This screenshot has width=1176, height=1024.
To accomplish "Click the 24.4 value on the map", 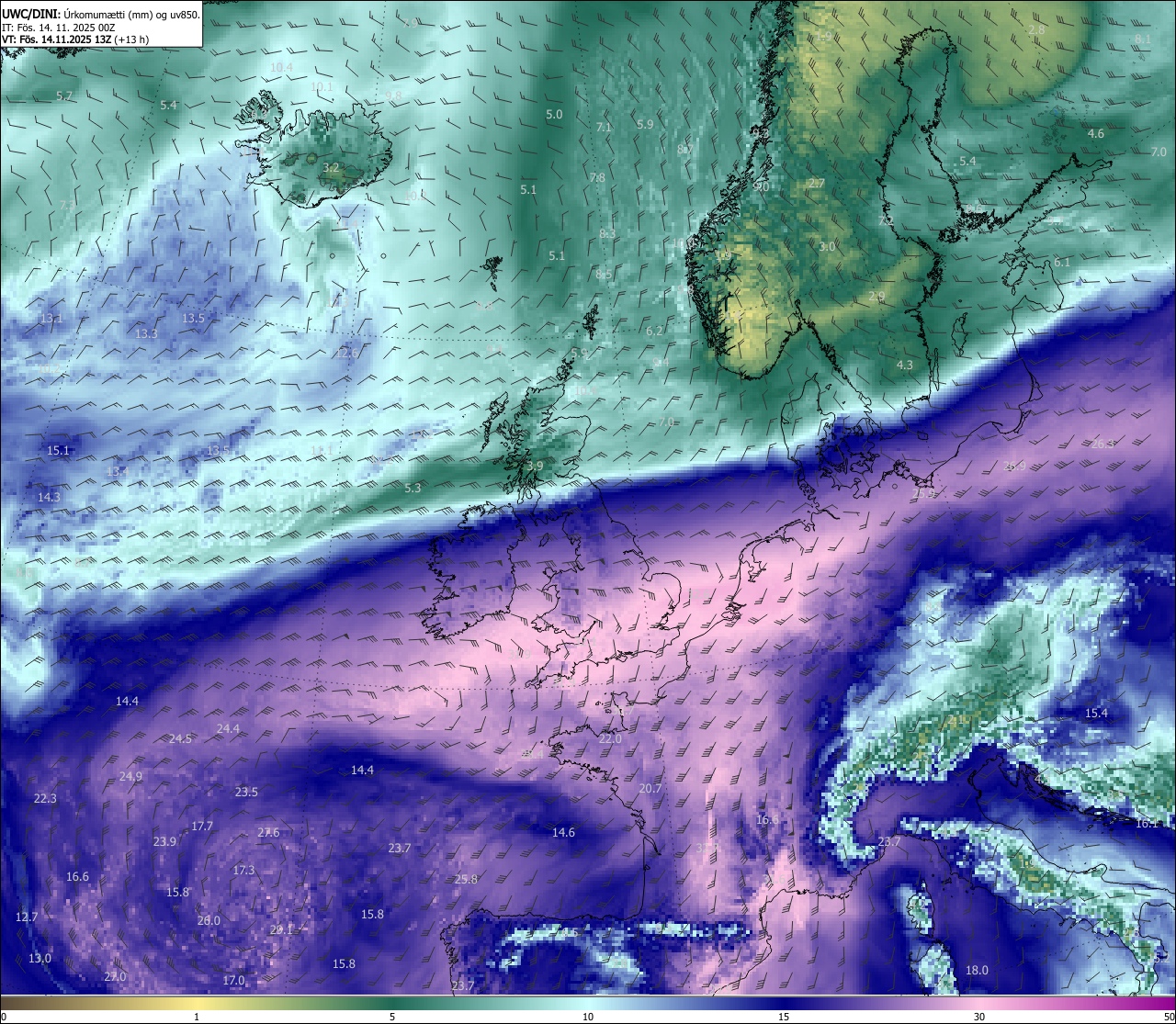I will coord(228,729).
